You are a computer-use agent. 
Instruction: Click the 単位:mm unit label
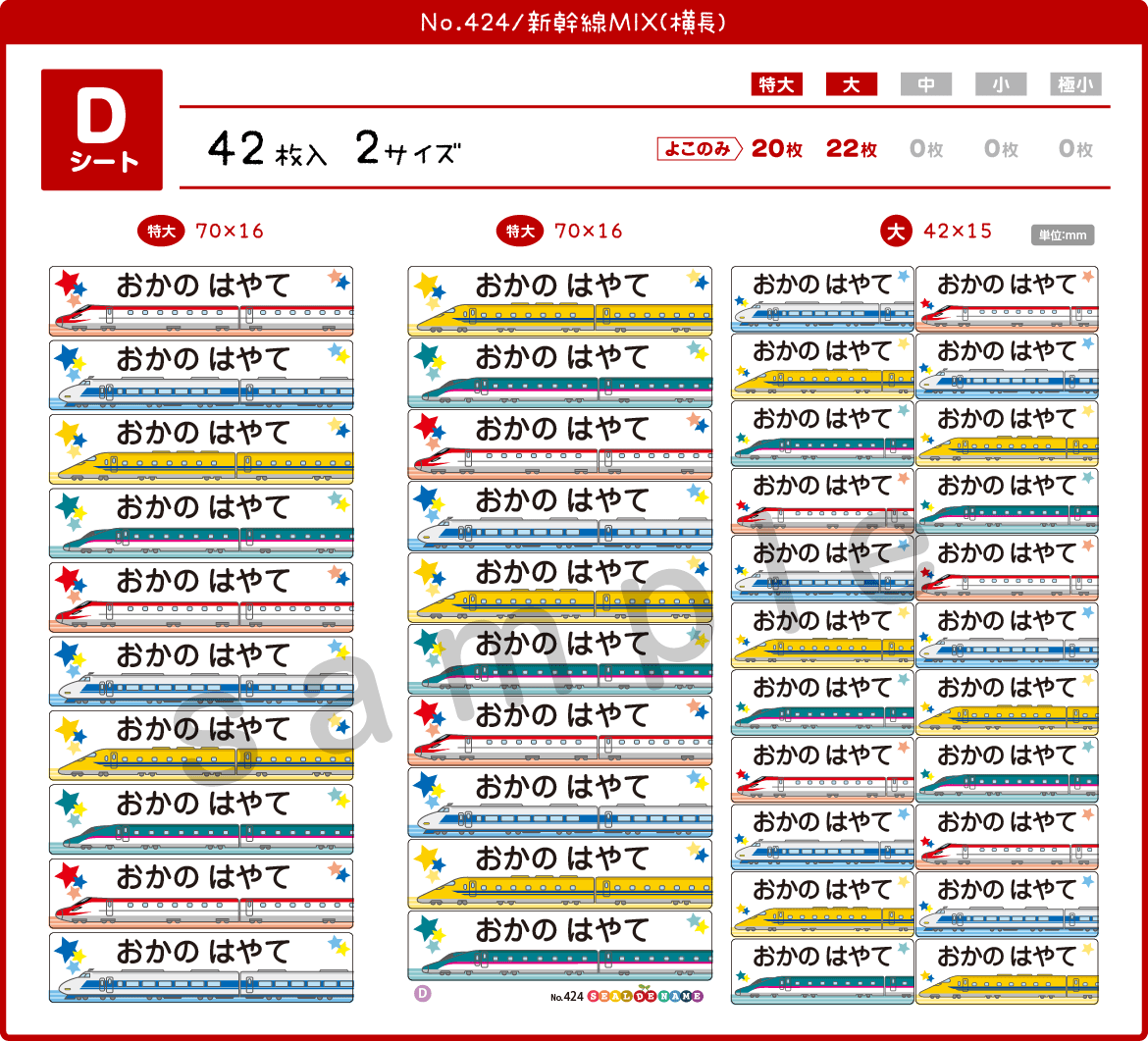click(1063, 235)
